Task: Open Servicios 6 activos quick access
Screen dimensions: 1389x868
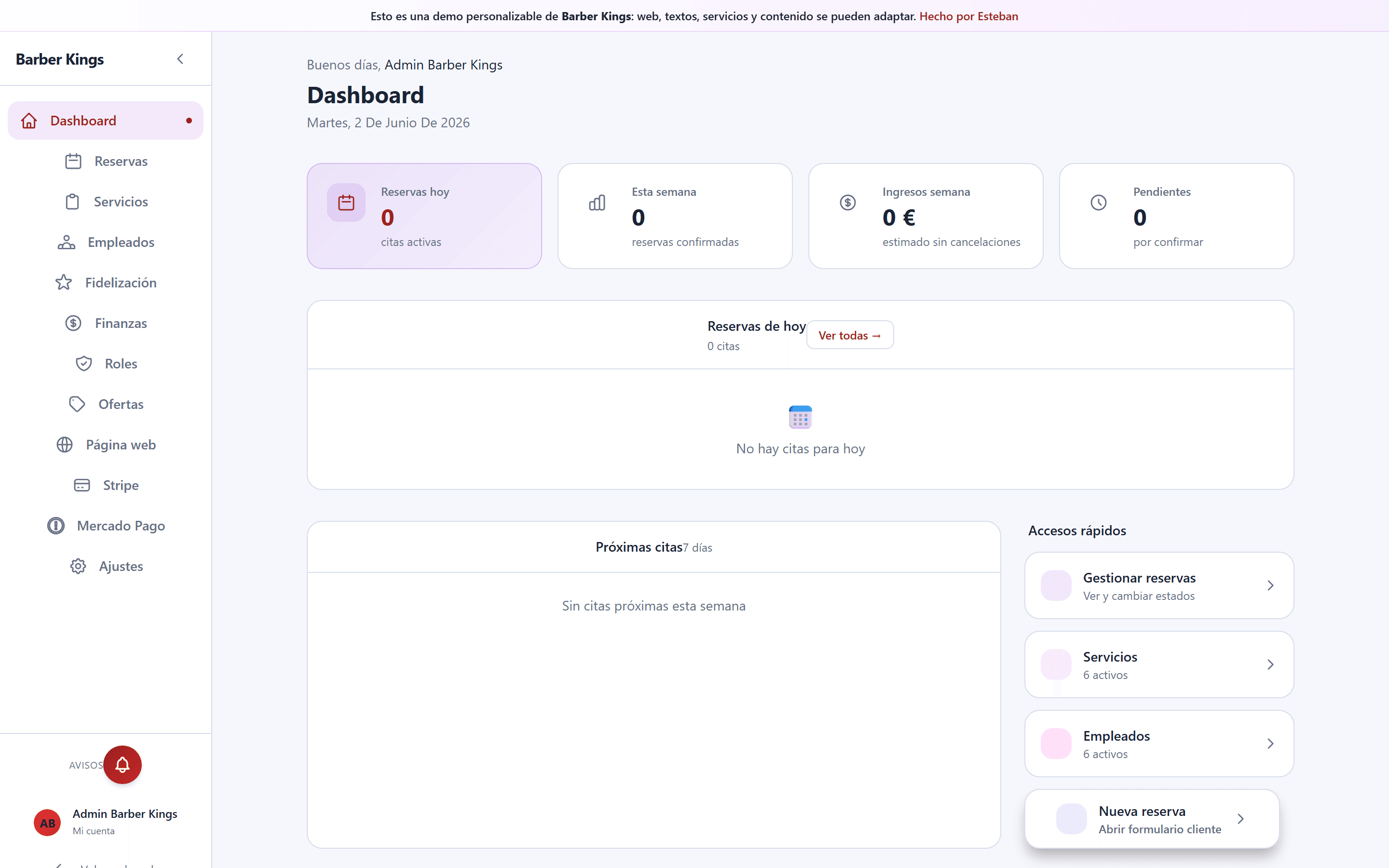Action: point(1159,665)
